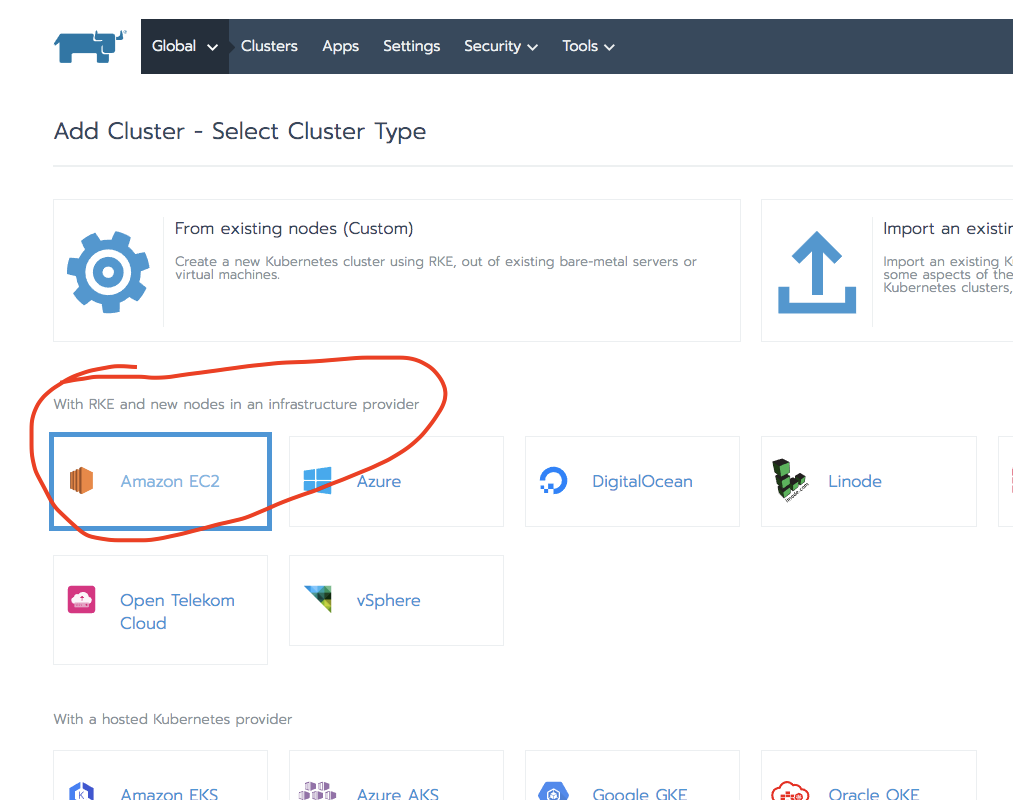Click the Google GKE hexagon icon
Image resolution: width=1013 pixels, height=800 pixels.
(x=554, y=791)
